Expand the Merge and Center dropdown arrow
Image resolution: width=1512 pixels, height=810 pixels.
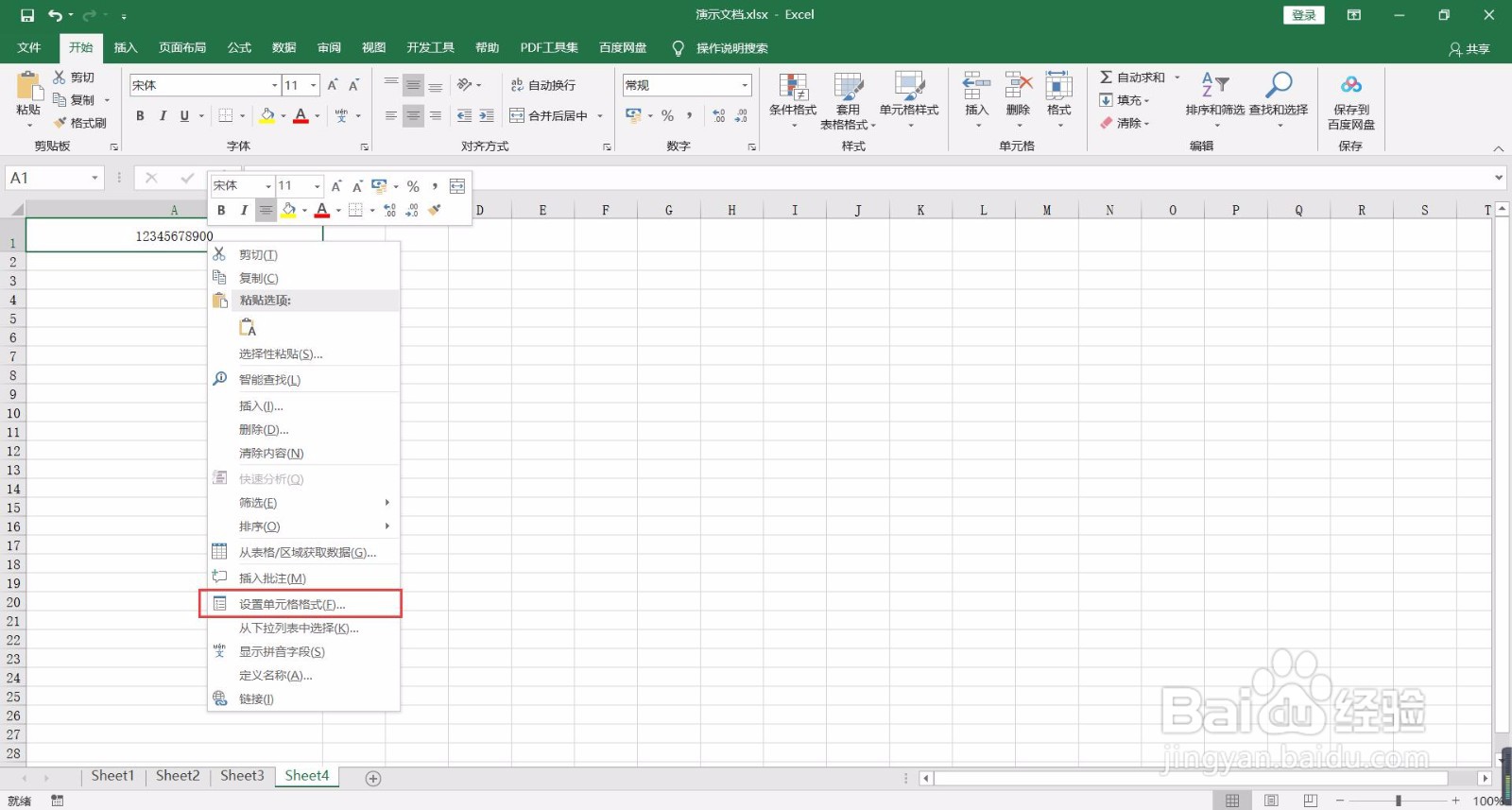point(599,115)
